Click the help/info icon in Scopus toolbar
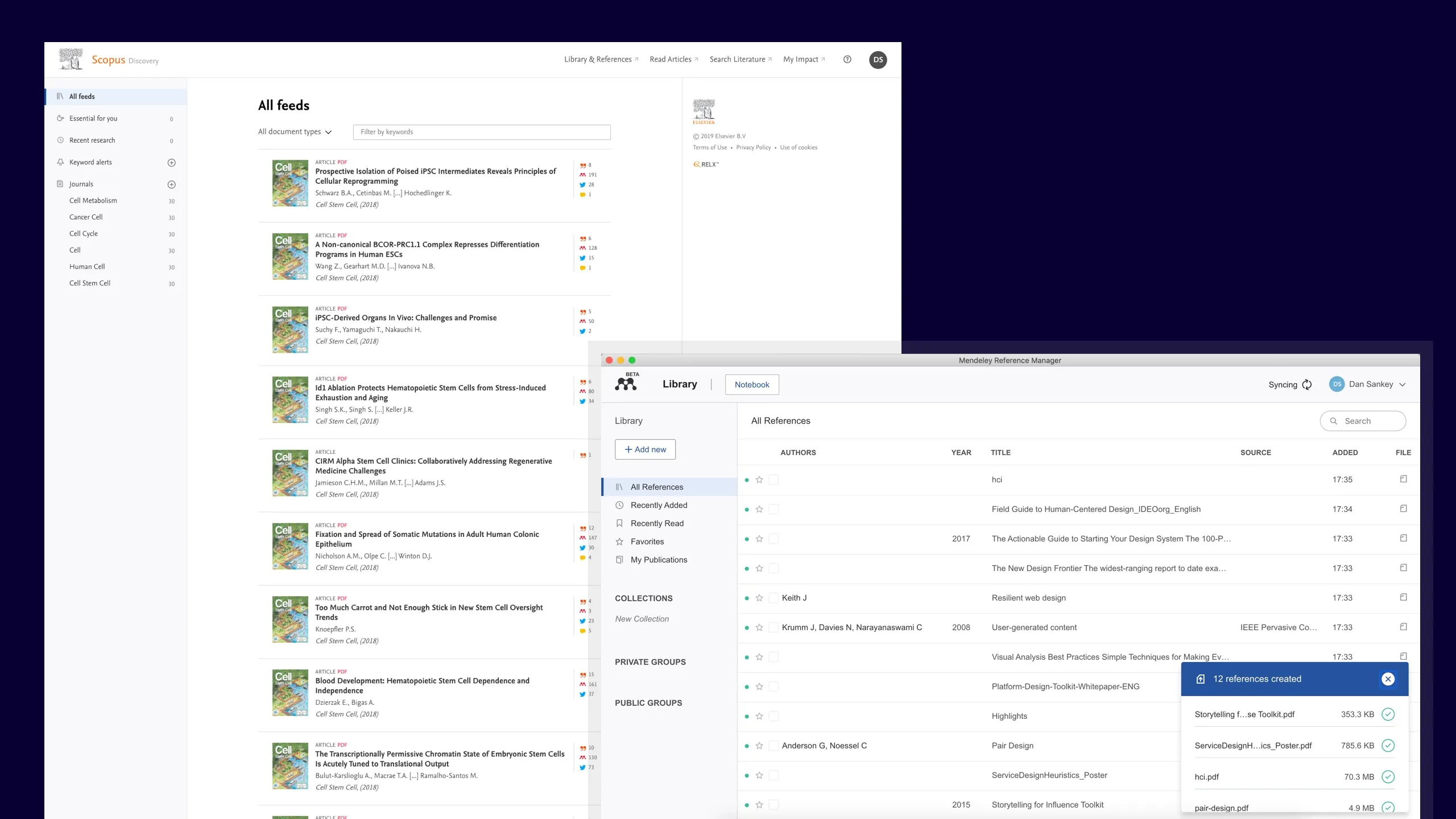This screenshot has width=1456, height=819. (848, 59)
